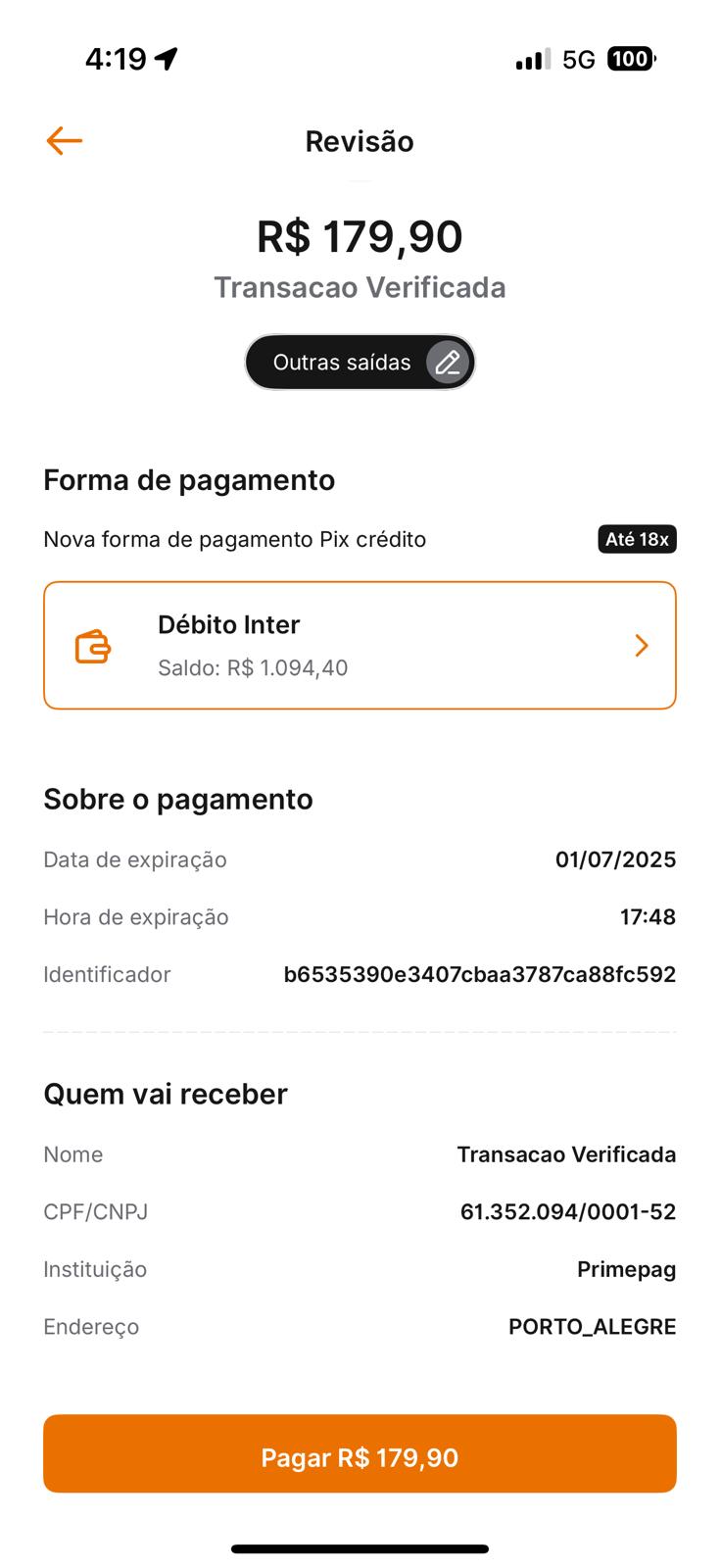This screenshot has height=1568, width=720.
Task: Tap the orange wallet icon
Action: point(93,647)
